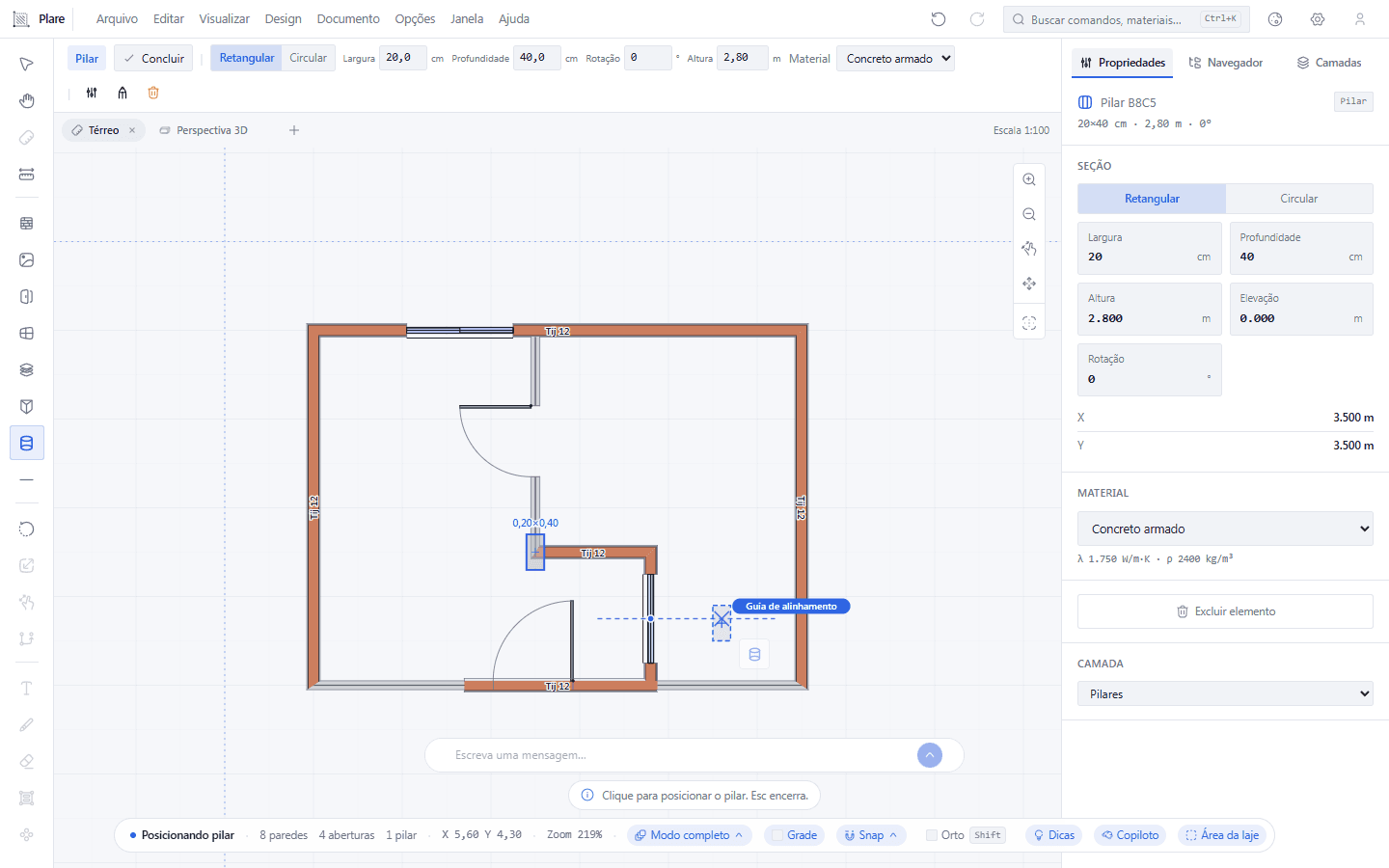Image resolution: width=1389 pixels, height=868 pixels.
Task: Select Retangular in the toolbar shape toggle
Action: coord(246,58)
